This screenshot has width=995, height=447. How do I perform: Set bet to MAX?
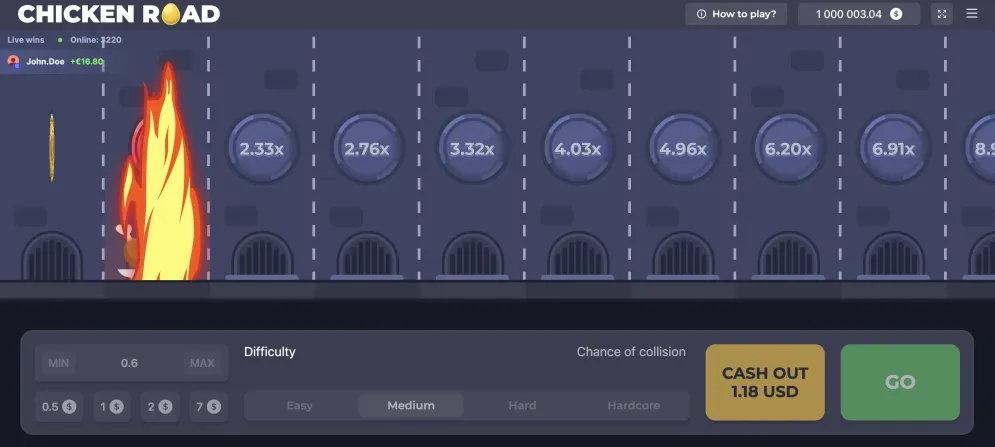(202, 363)
